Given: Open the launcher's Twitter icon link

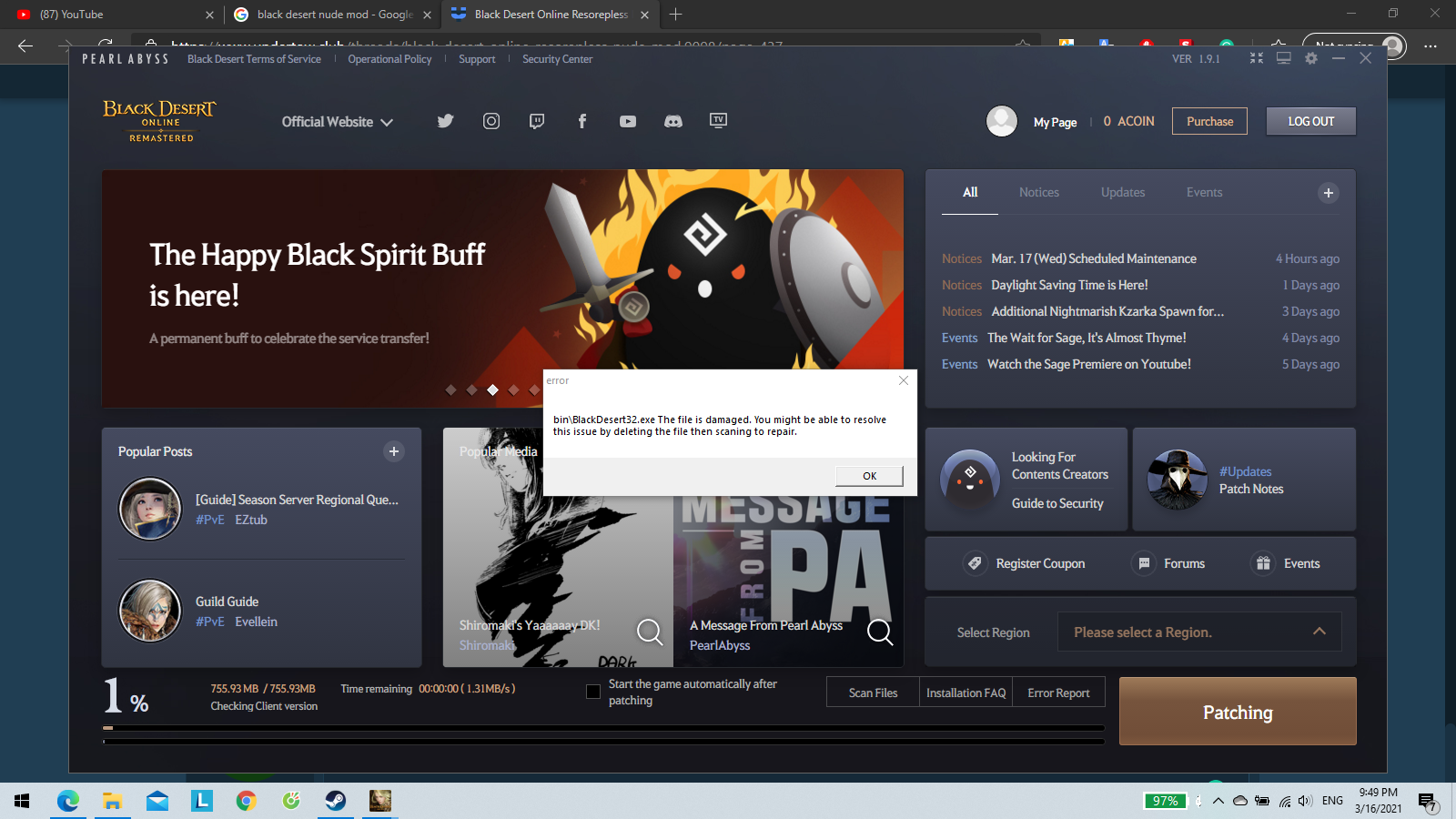Looking at the screenshot, I should click(445, 121).
